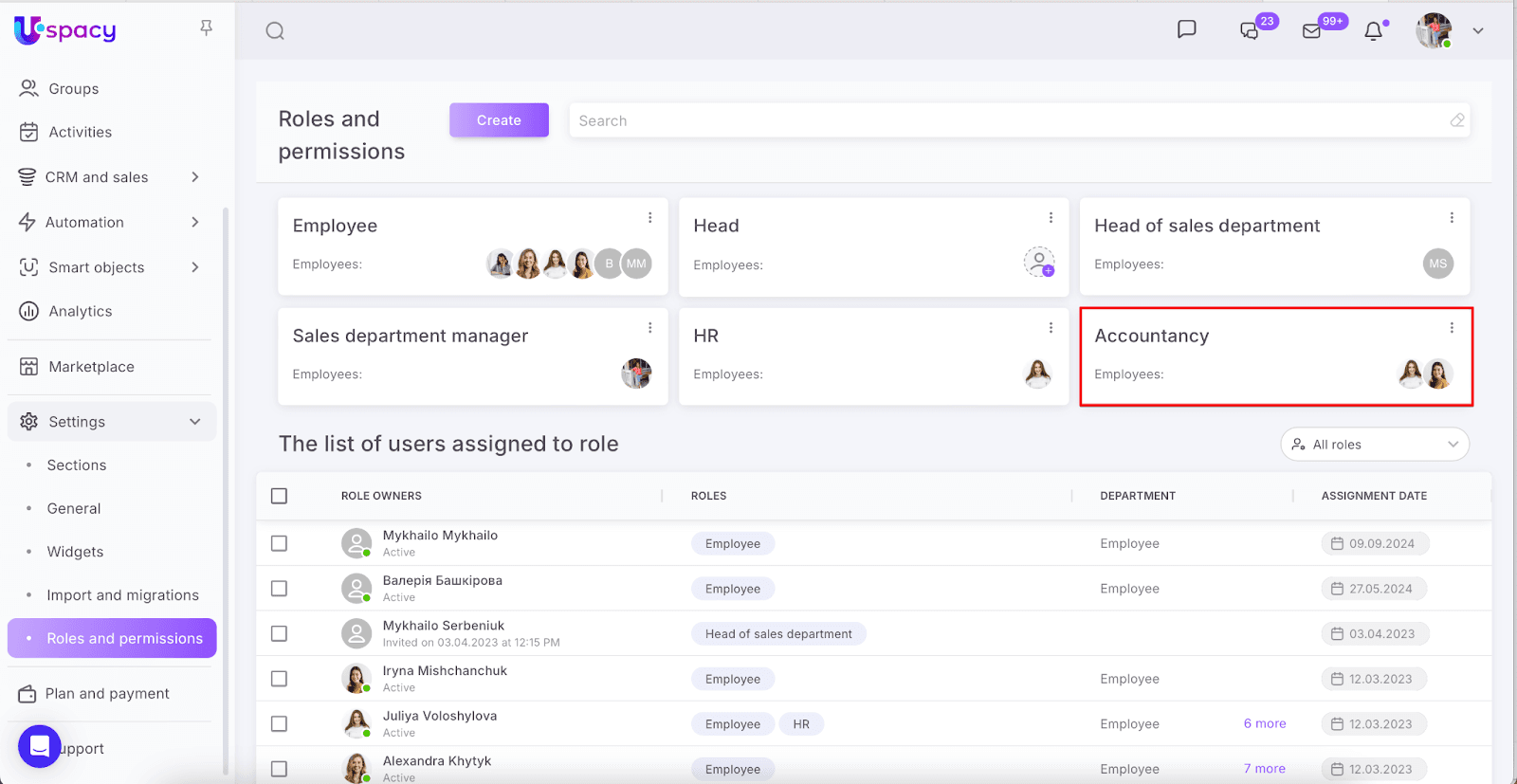Open the chat messages icon with 23 badge

[1250, 31]
